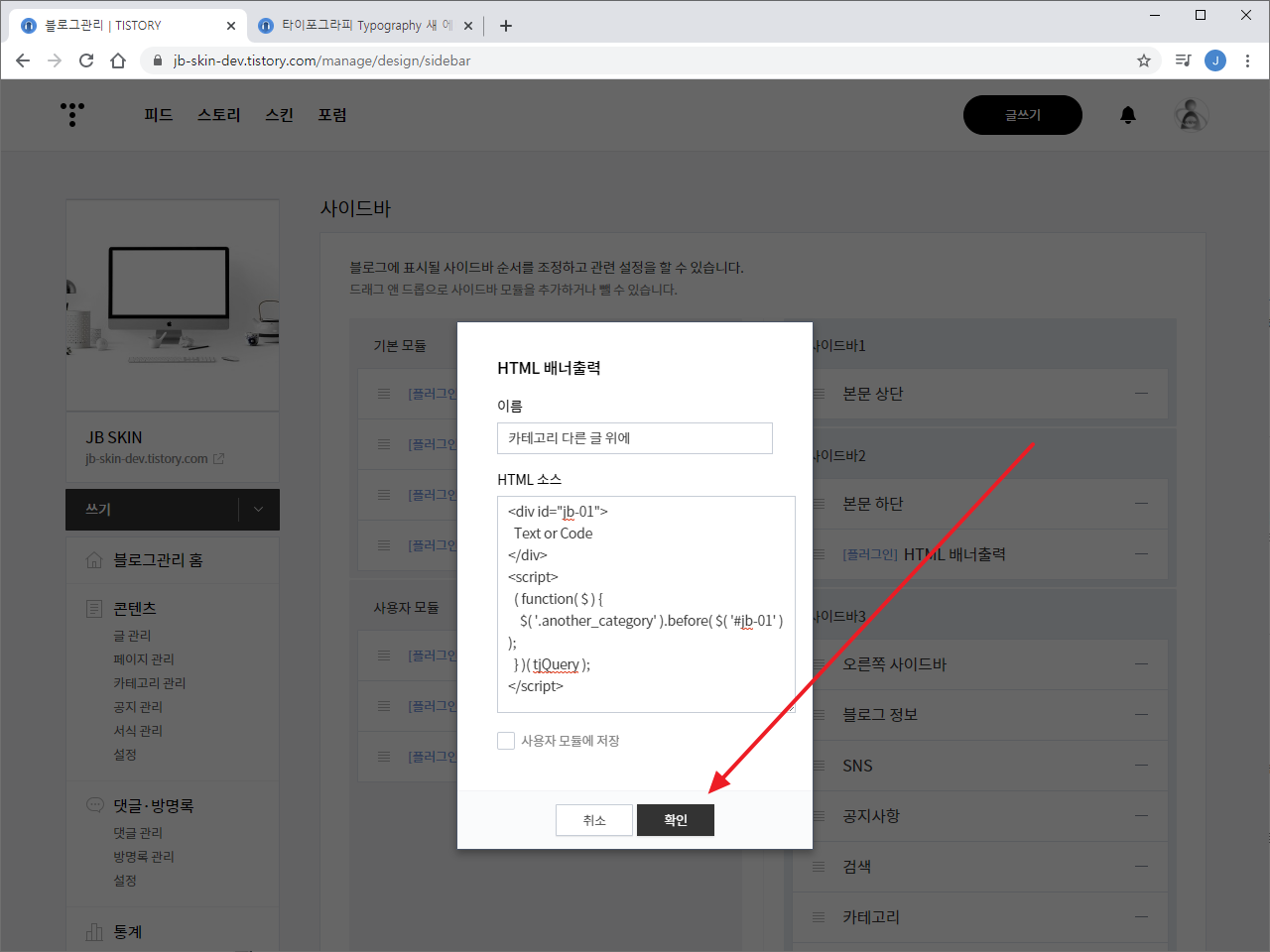Click the 통계 chart icon
The height and width of the screenshot is (952, 1270).
tap(94, 931)
